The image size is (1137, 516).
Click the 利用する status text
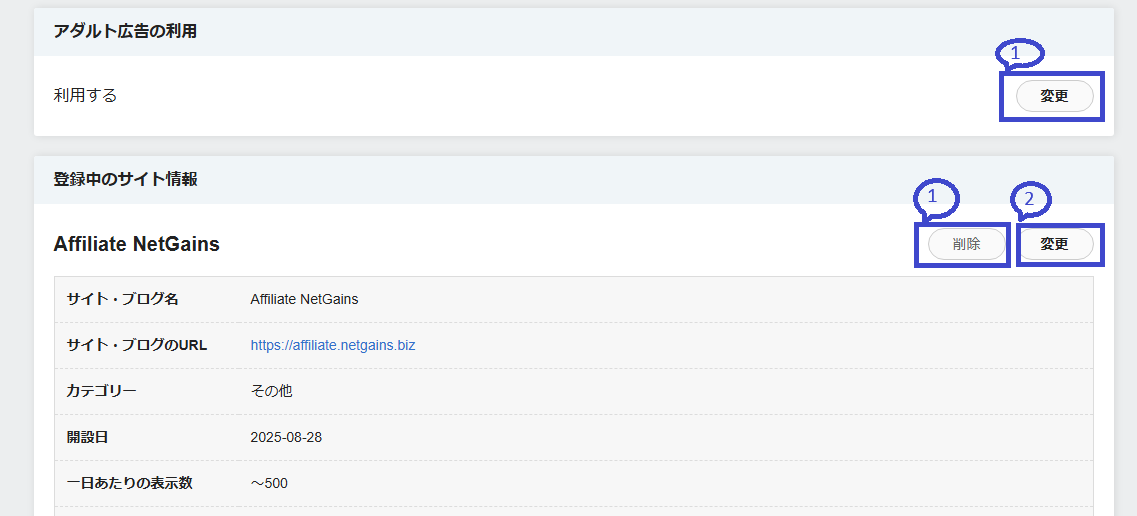pyautogui.click(x=85, y=96)
